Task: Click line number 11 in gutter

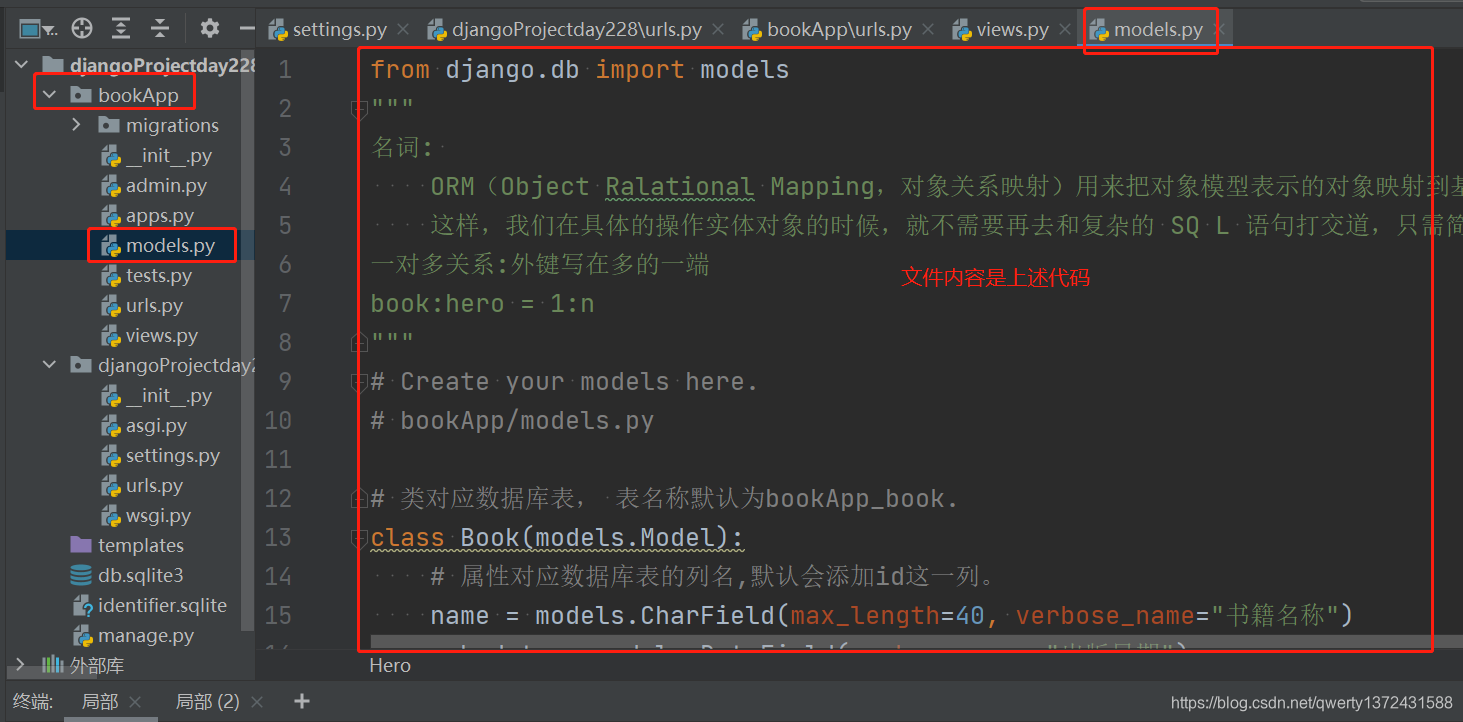Action: 278,460
